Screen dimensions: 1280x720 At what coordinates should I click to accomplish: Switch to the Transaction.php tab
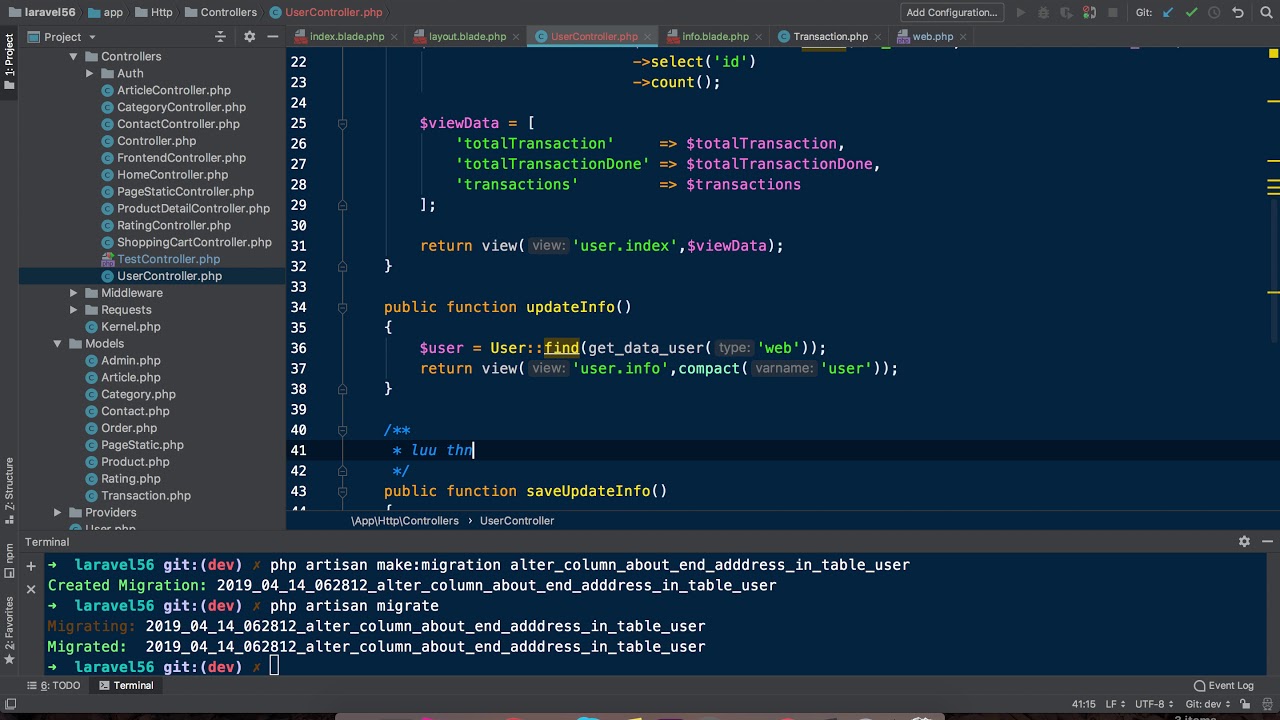(x=830, y=37)
